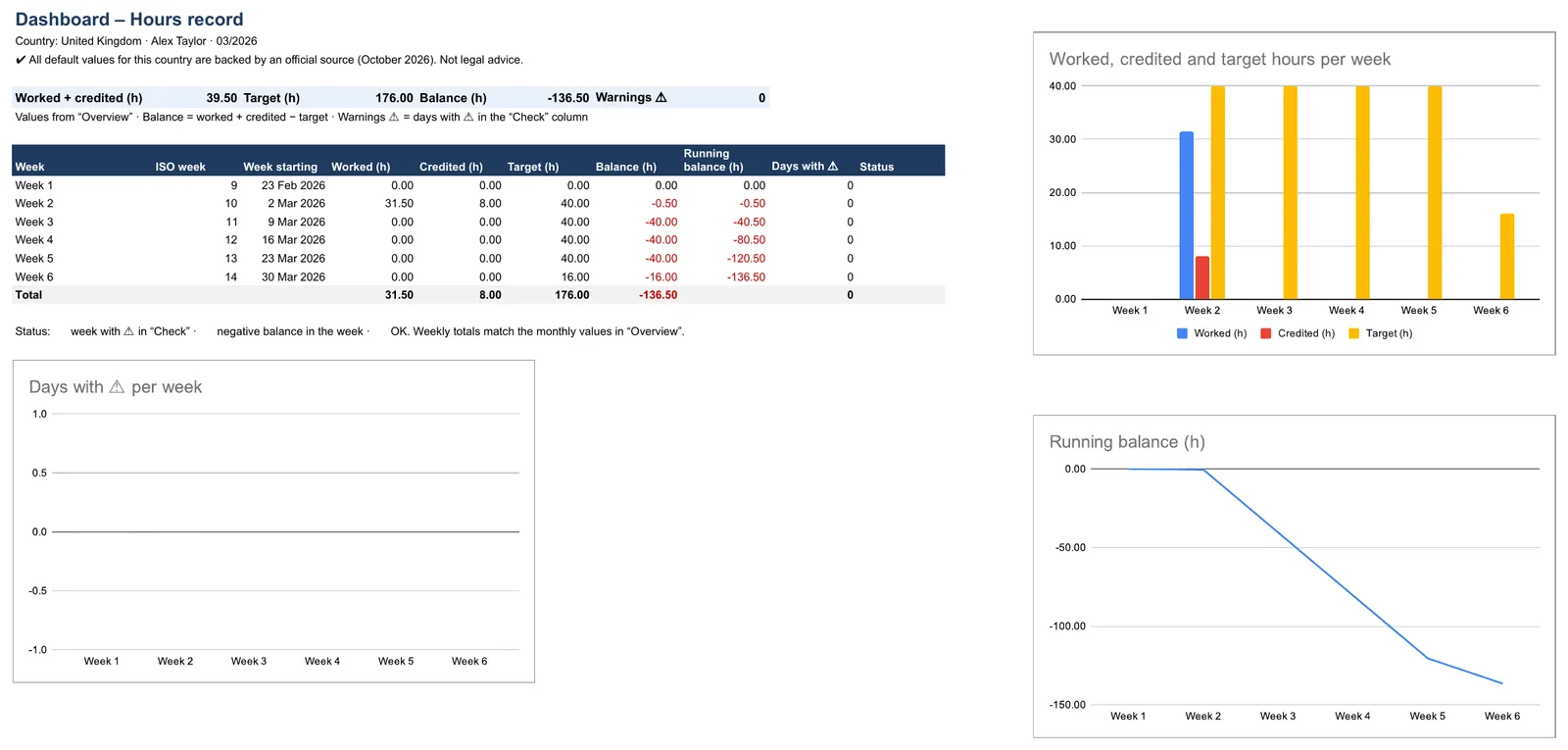1568x750 pixels.
Task: Select the 'Status' column header
Action: (x=876, y=167)
